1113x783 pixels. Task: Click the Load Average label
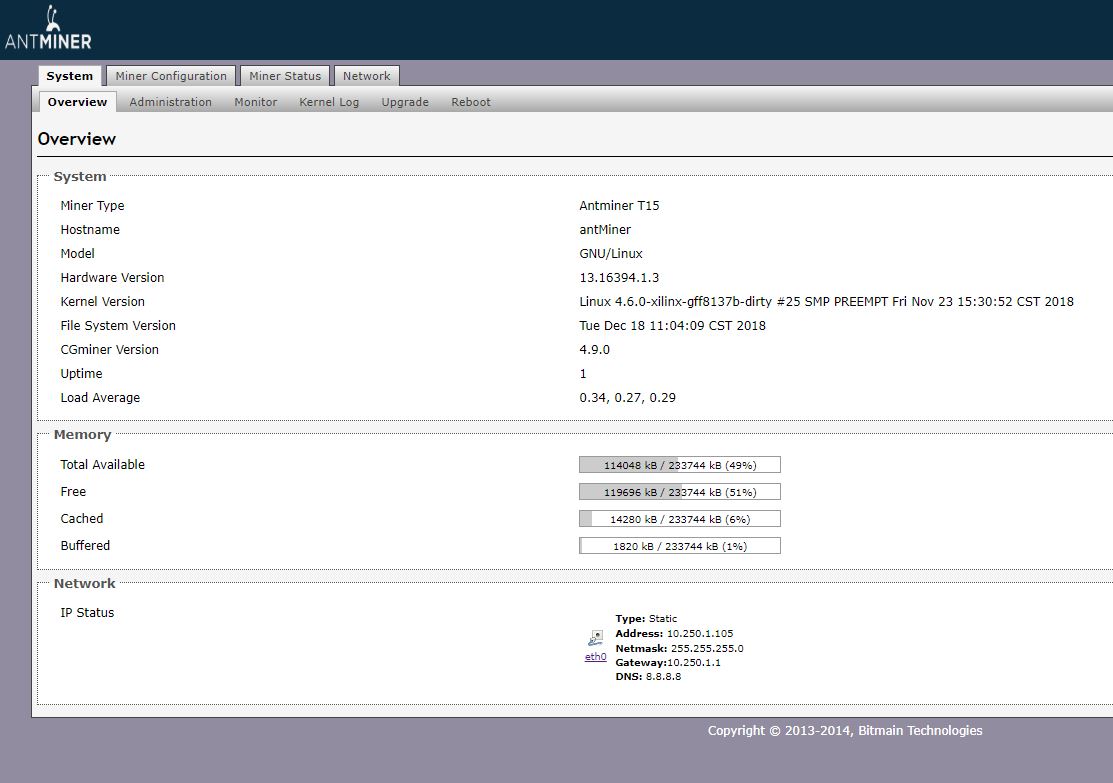coord(100,398)
